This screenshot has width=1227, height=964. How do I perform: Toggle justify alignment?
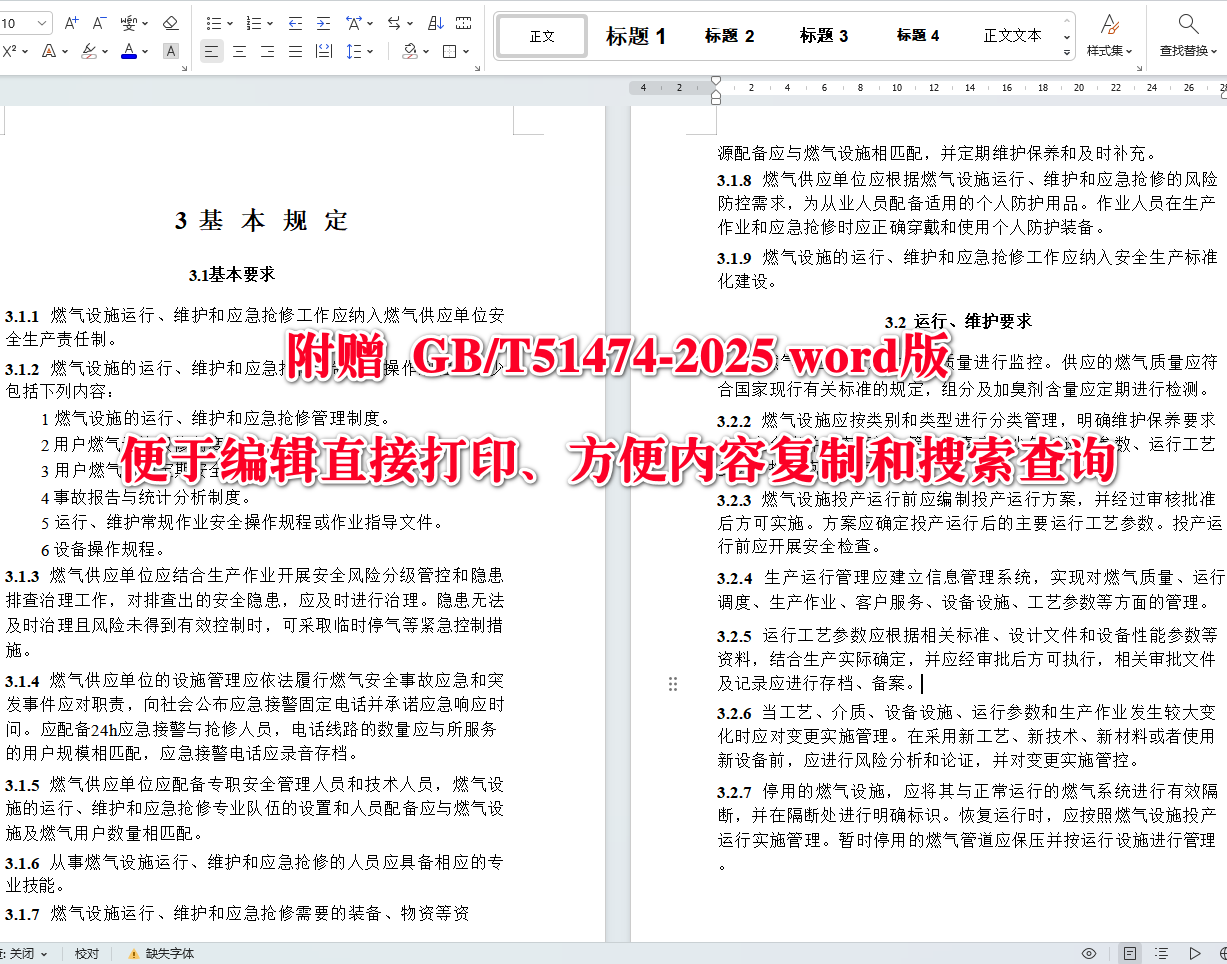click(295, 52)
